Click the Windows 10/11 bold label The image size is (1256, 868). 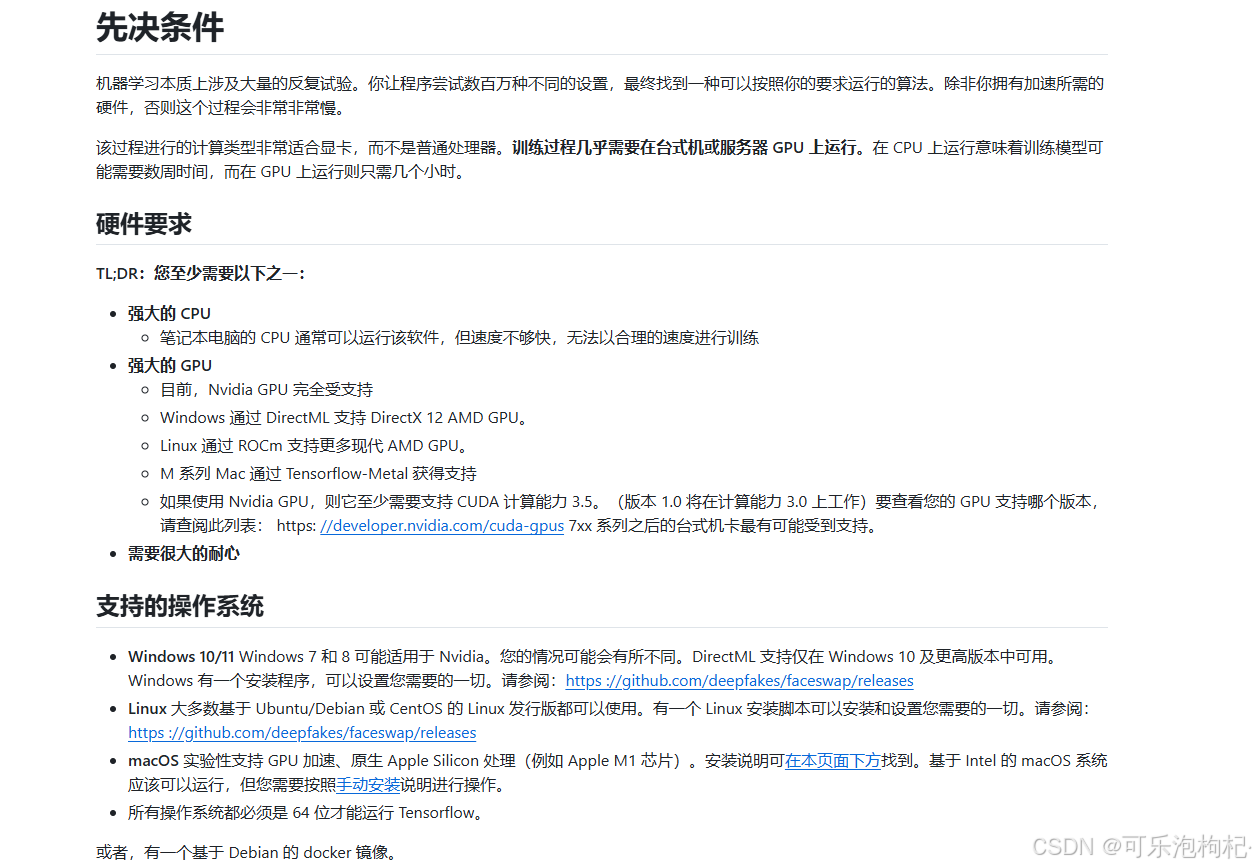tap(181, 657)
